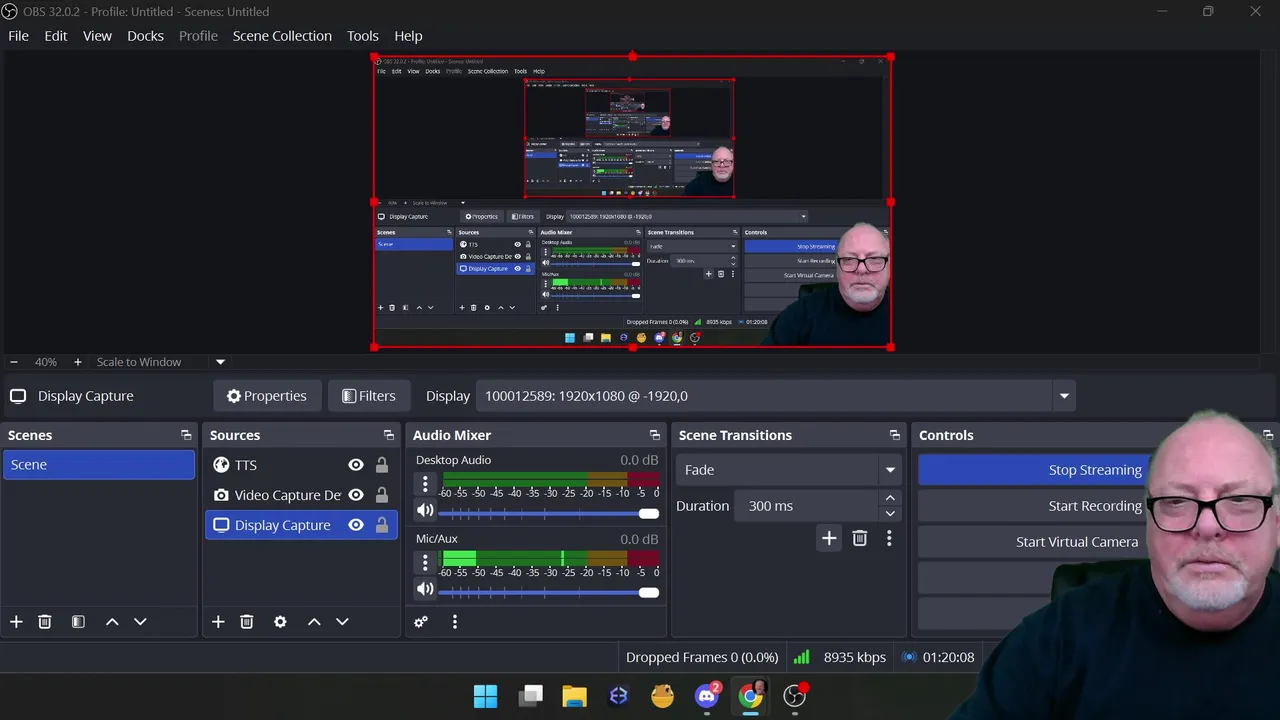The height and width of the screenshot is (720, 1280).
Task: Remove selected scene with trash icon
Action: 45,622
